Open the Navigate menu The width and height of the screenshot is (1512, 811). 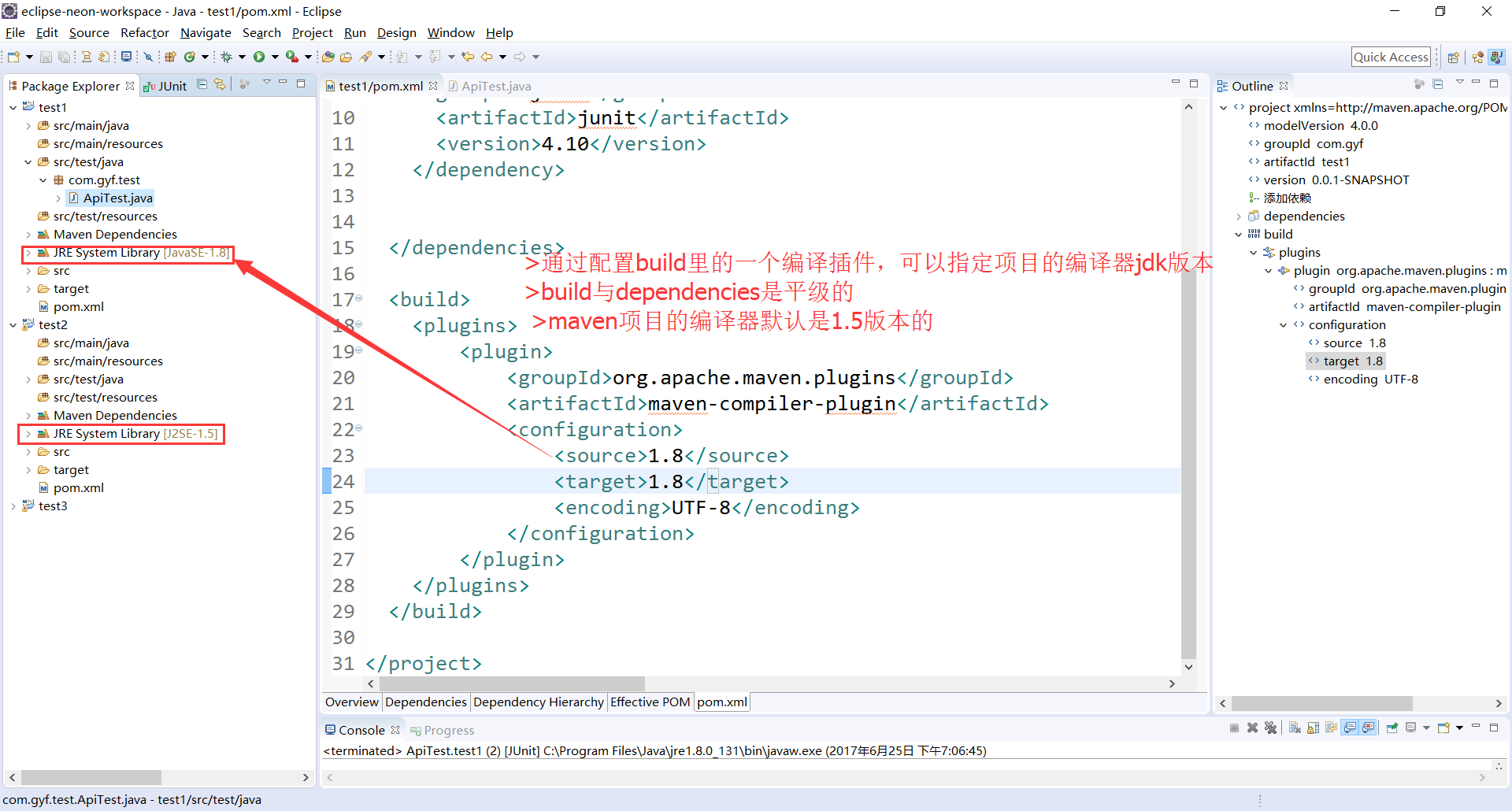click(x=206, y=33)
